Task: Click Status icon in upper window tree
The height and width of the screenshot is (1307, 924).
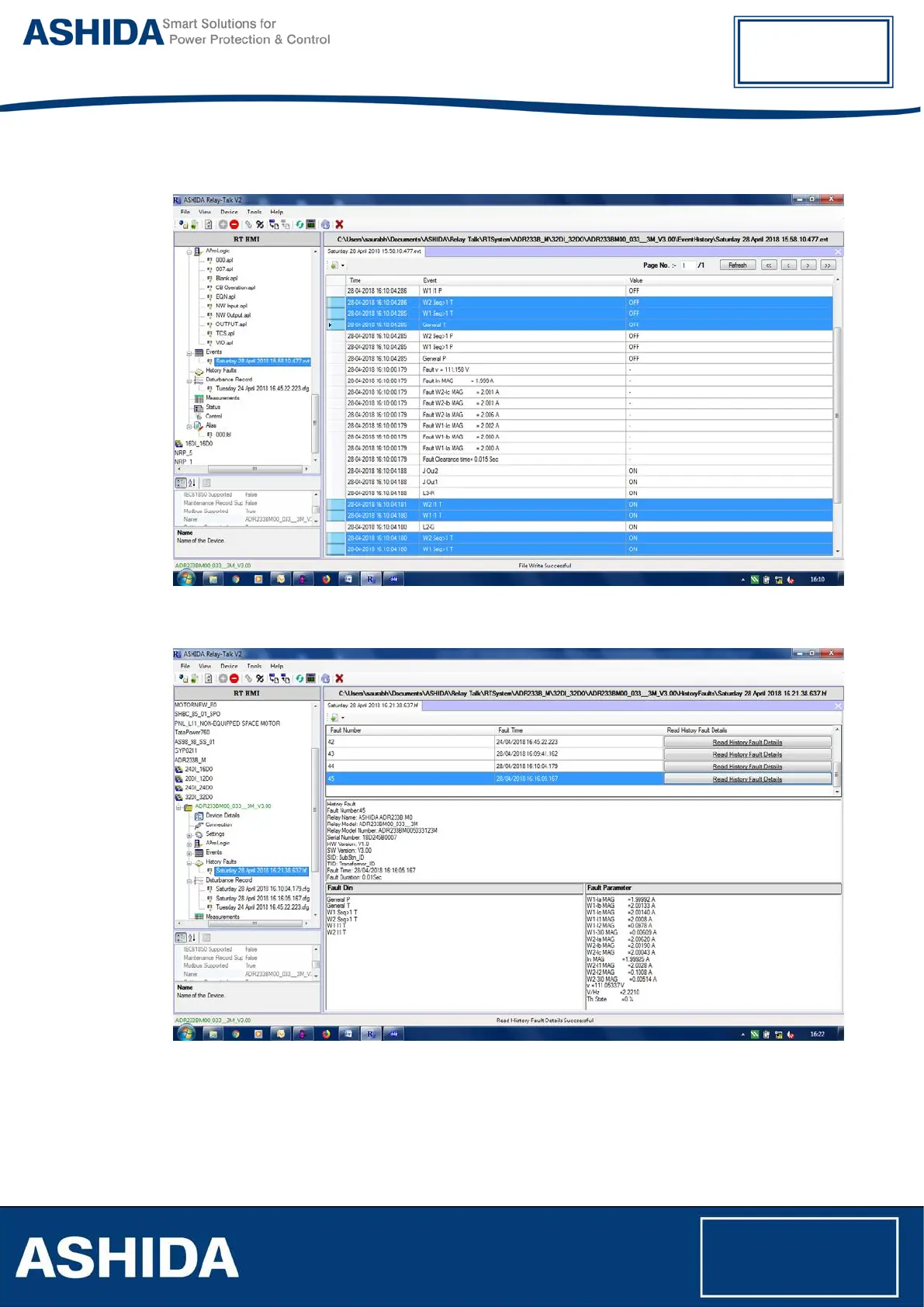Action: point(199,407)
